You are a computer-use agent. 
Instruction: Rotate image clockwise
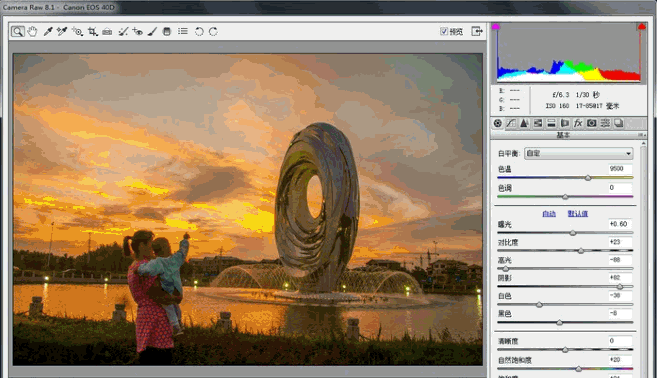(x=213, y=31)
